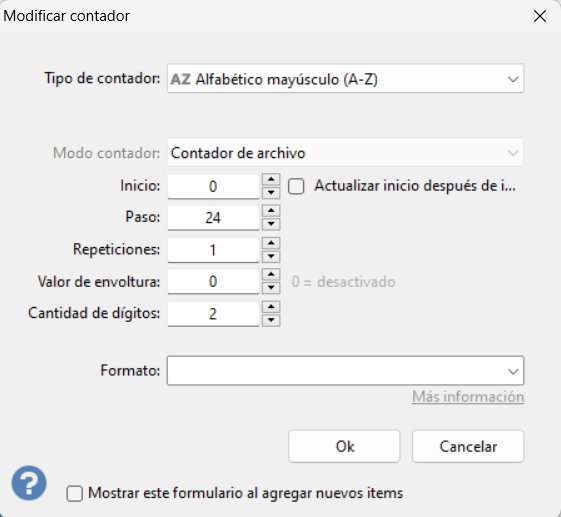
Task: Close the Modificar contador dialog
Action: pyautogui.click(x=540, y=16)
